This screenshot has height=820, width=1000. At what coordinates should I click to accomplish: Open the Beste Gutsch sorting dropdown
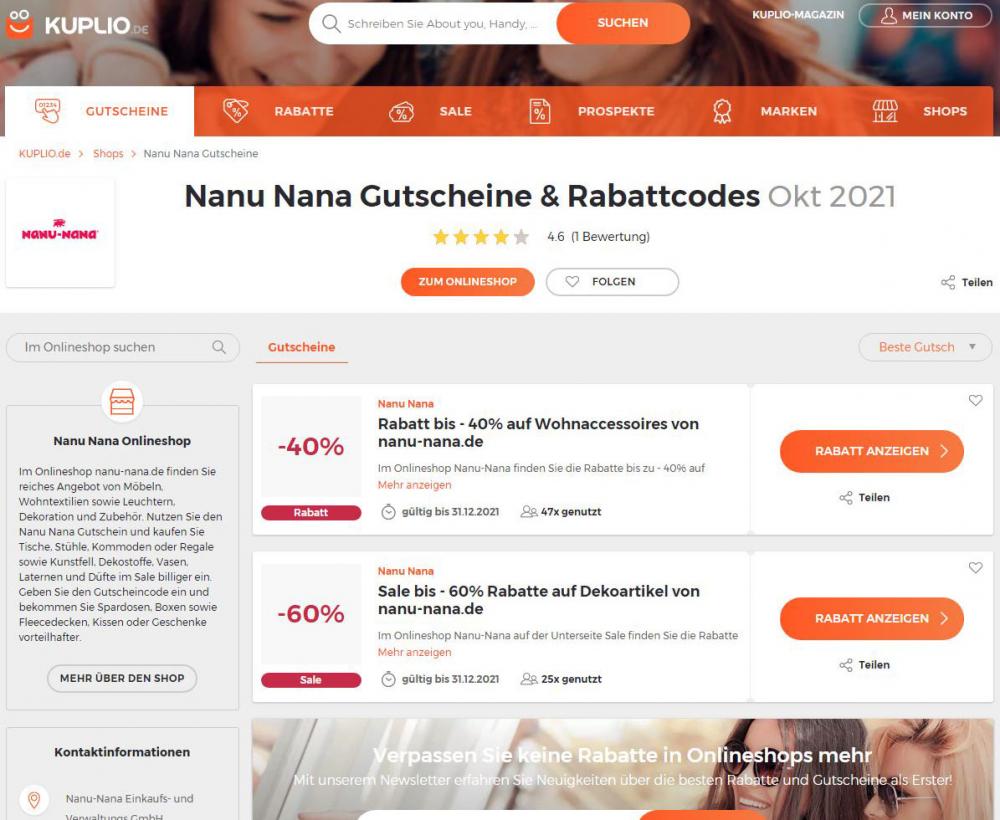pos(925,347)
